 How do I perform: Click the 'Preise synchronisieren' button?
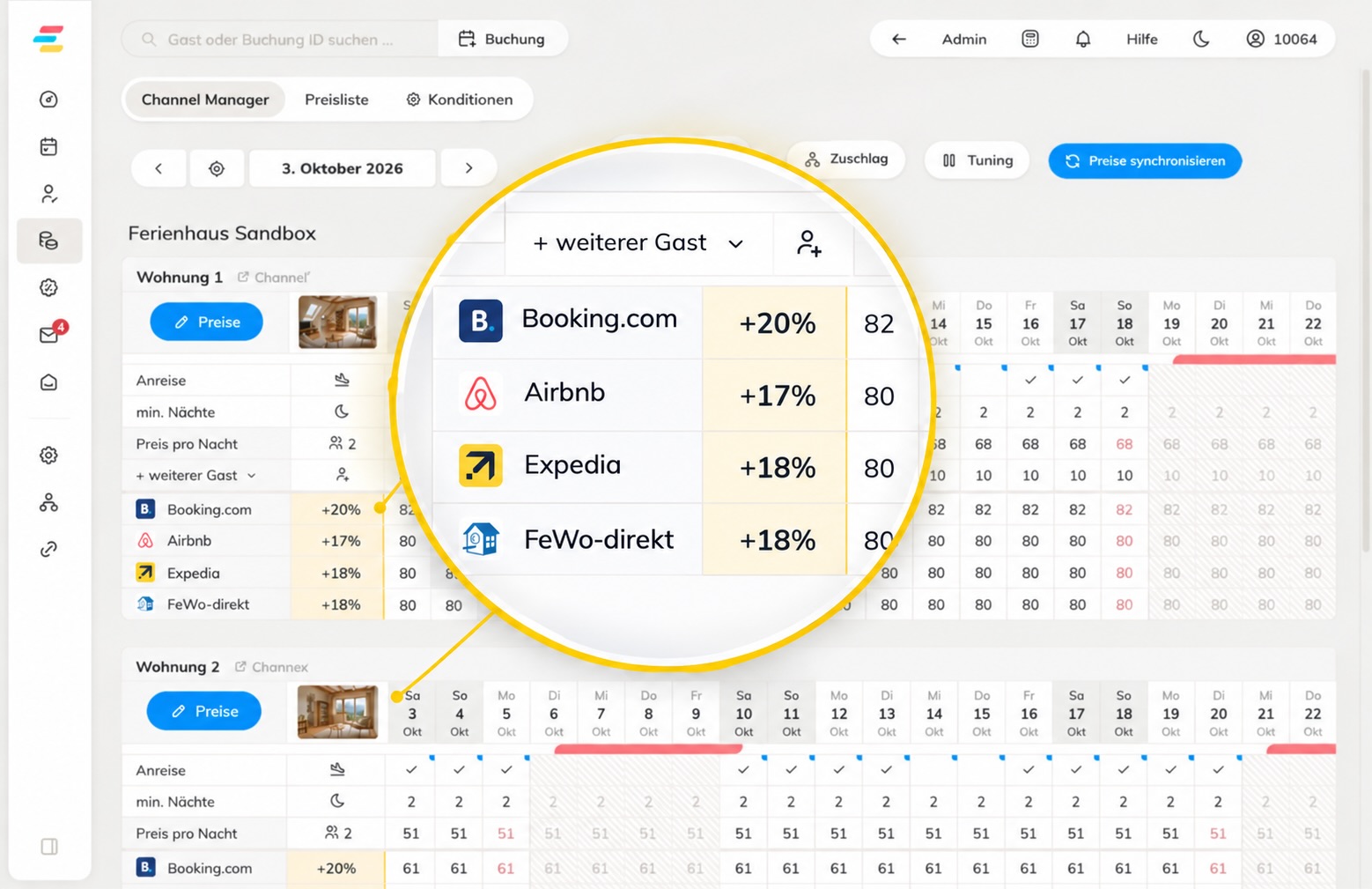(1145, 161)
